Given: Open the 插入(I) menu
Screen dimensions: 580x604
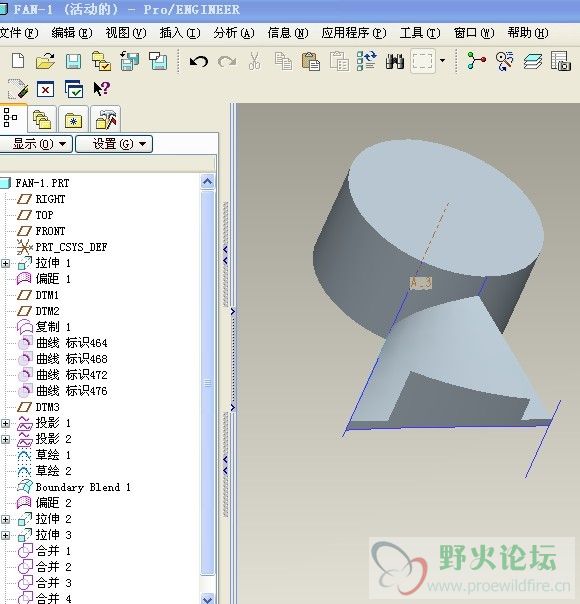Looking at the screenshot, I should click(x=180, y=33).
